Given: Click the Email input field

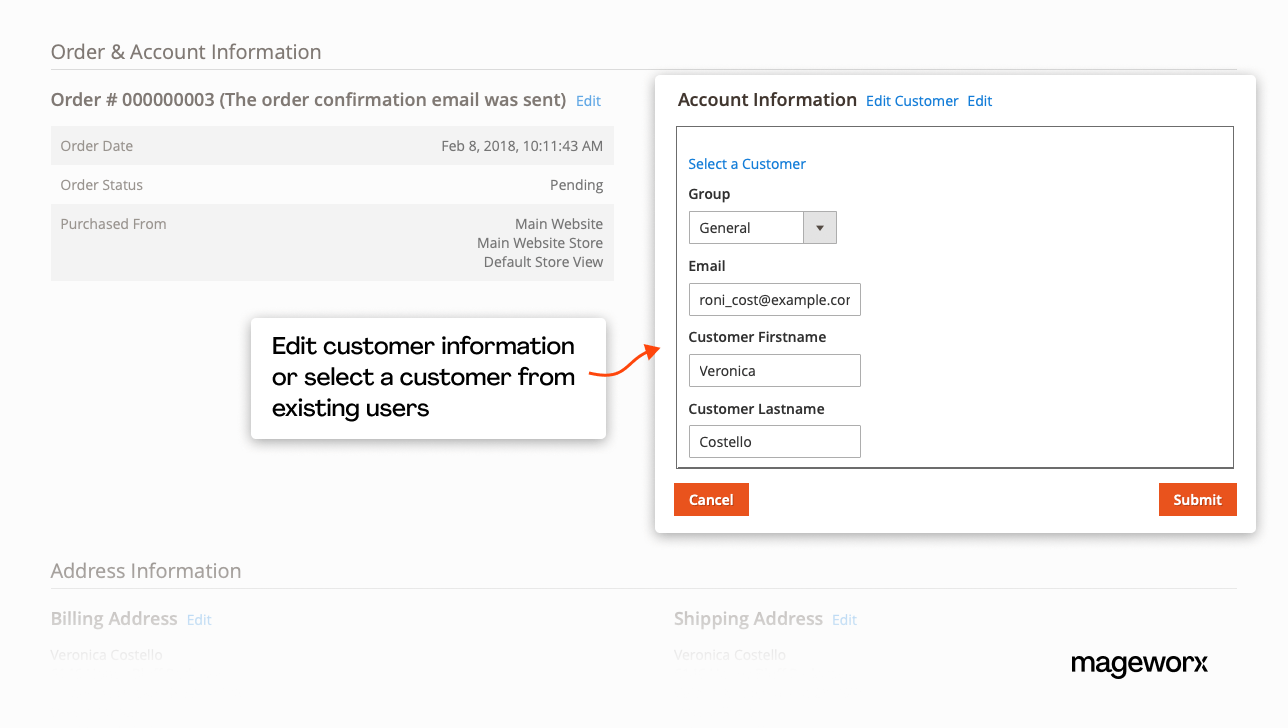Looking at the screenshot, I should tap(774, 299).
